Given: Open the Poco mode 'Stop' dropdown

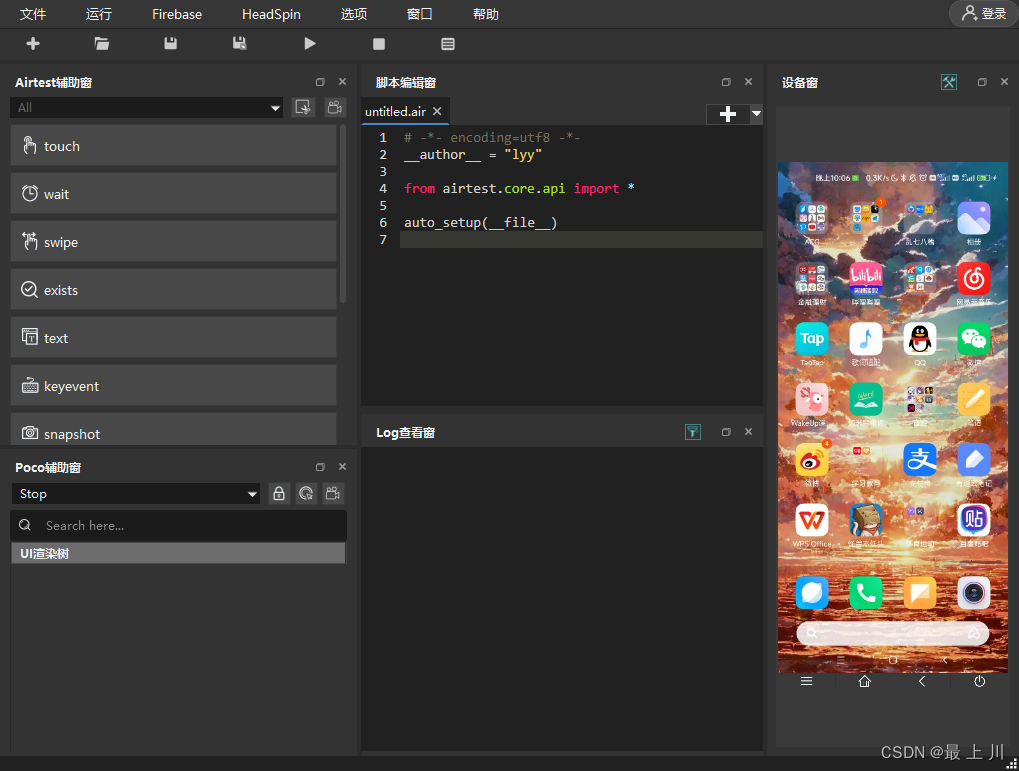Looking at the screenshot, I should coord(252,494).
